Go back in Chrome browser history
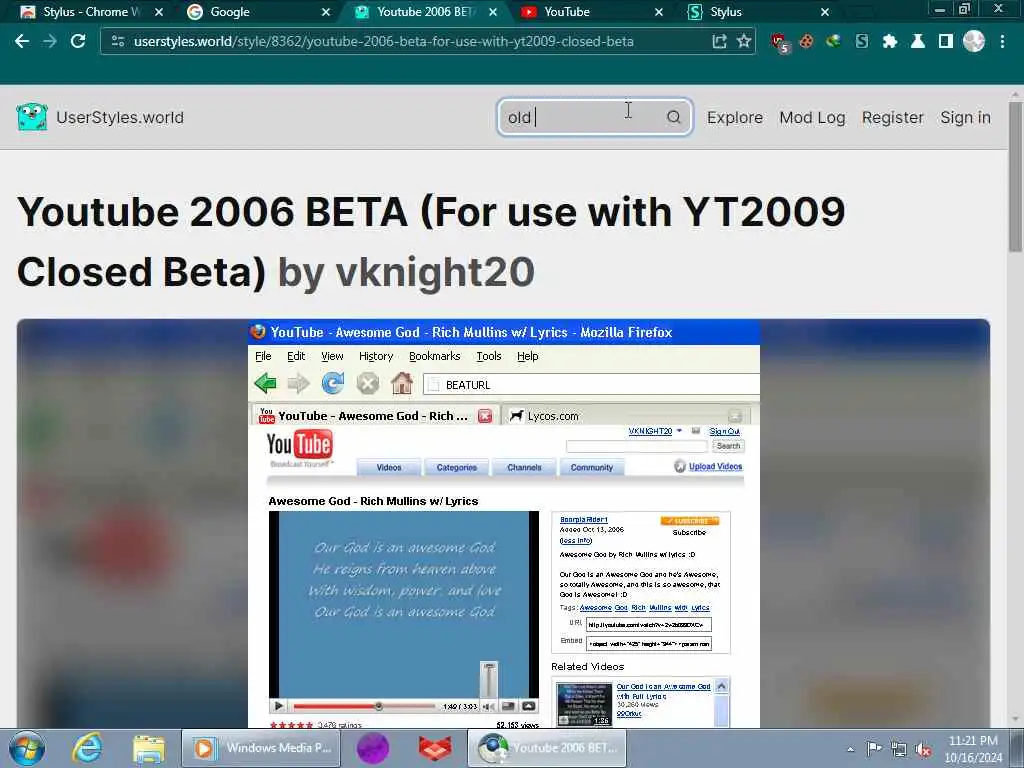Image resolution: width=1024 pixels, height=768 pixels. [22, 41]
